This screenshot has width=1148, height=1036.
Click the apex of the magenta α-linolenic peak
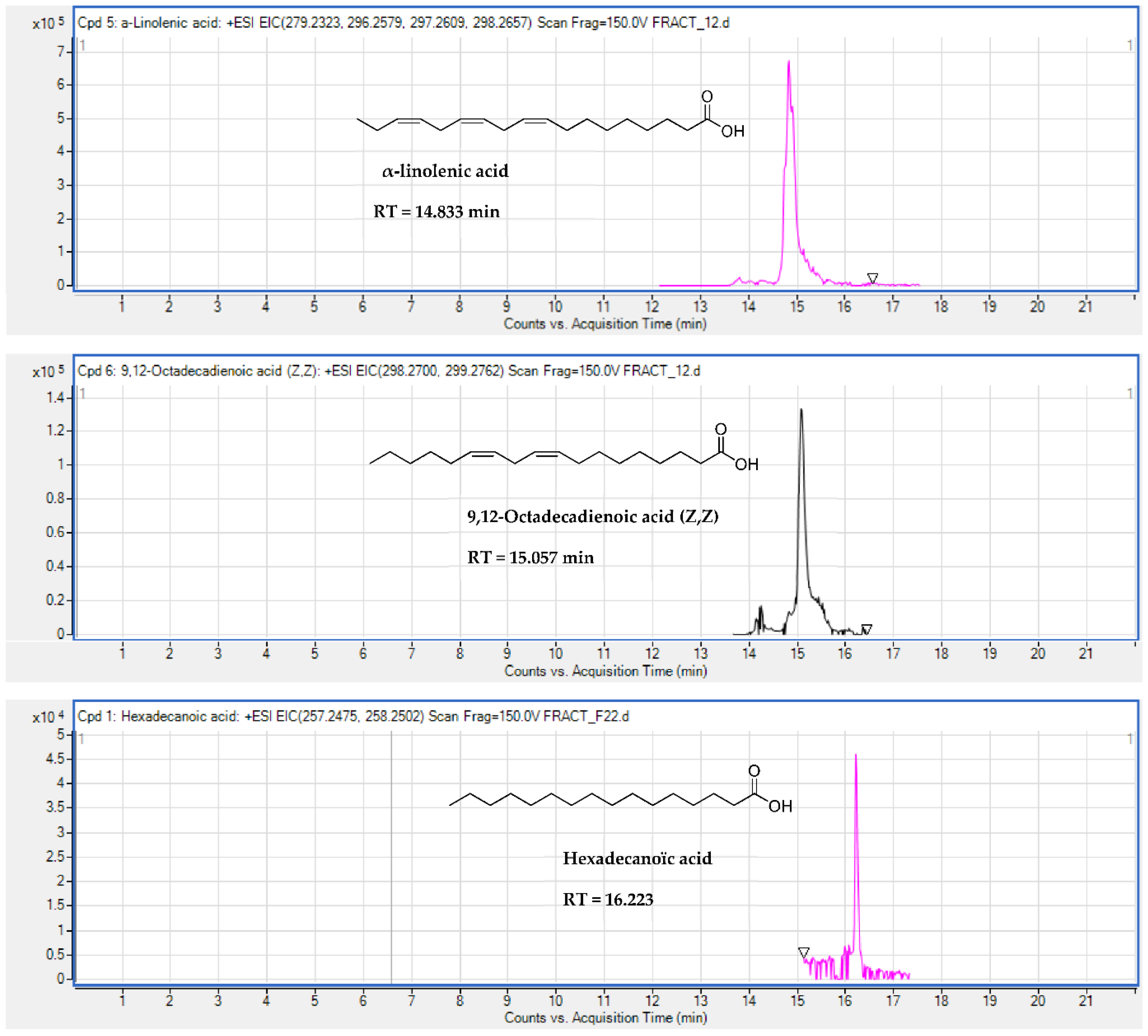click(788, 62)
